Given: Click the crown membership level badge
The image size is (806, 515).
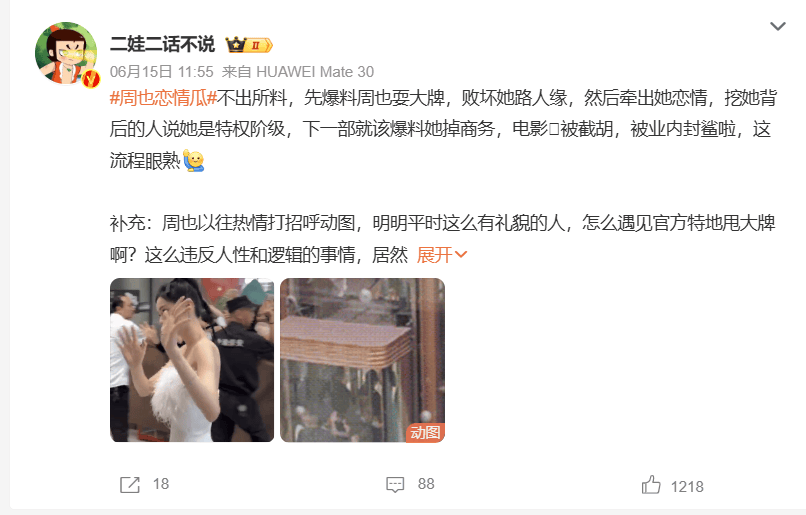Looking at the screenshot, I should point(249,45).
